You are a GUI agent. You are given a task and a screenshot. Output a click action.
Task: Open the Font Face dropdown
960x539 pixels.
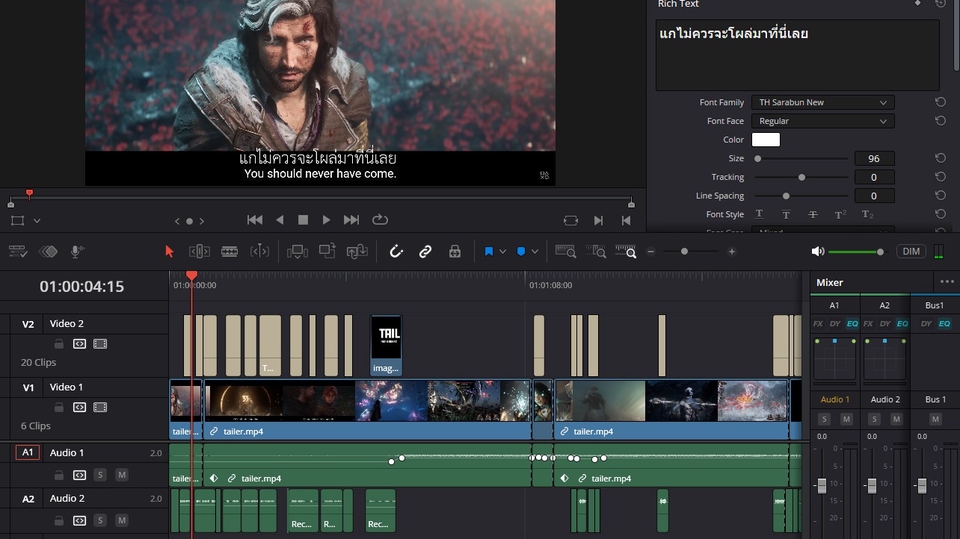pos(822,121)
